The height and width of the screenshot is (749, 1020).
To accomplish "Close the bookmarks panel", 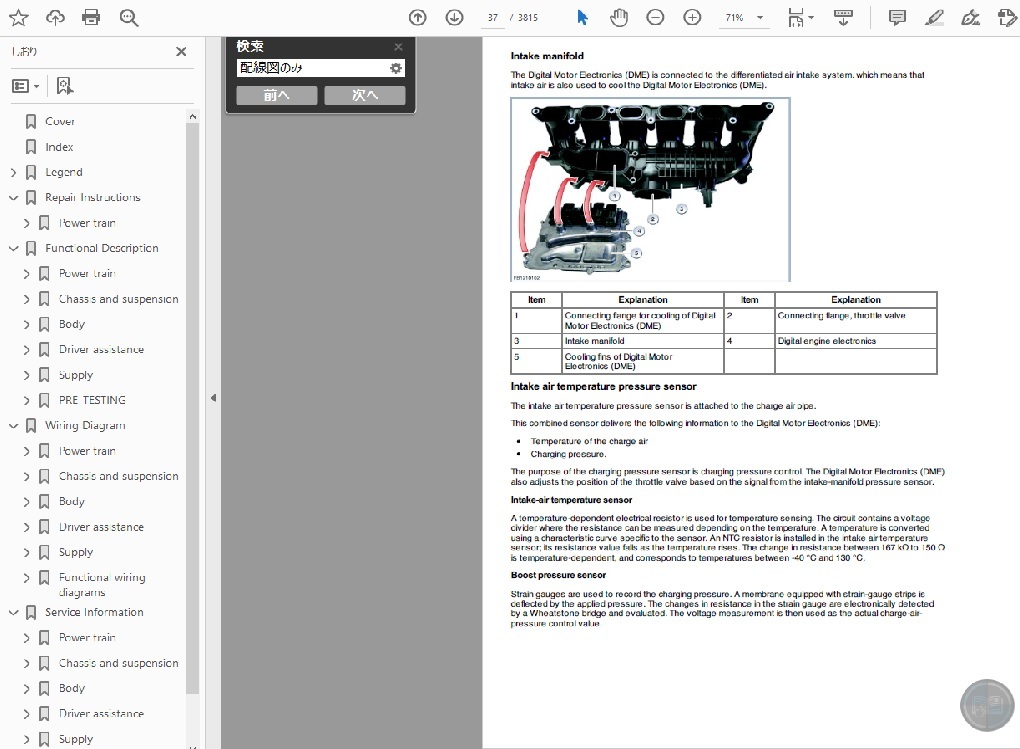I will tap(181, 51).
